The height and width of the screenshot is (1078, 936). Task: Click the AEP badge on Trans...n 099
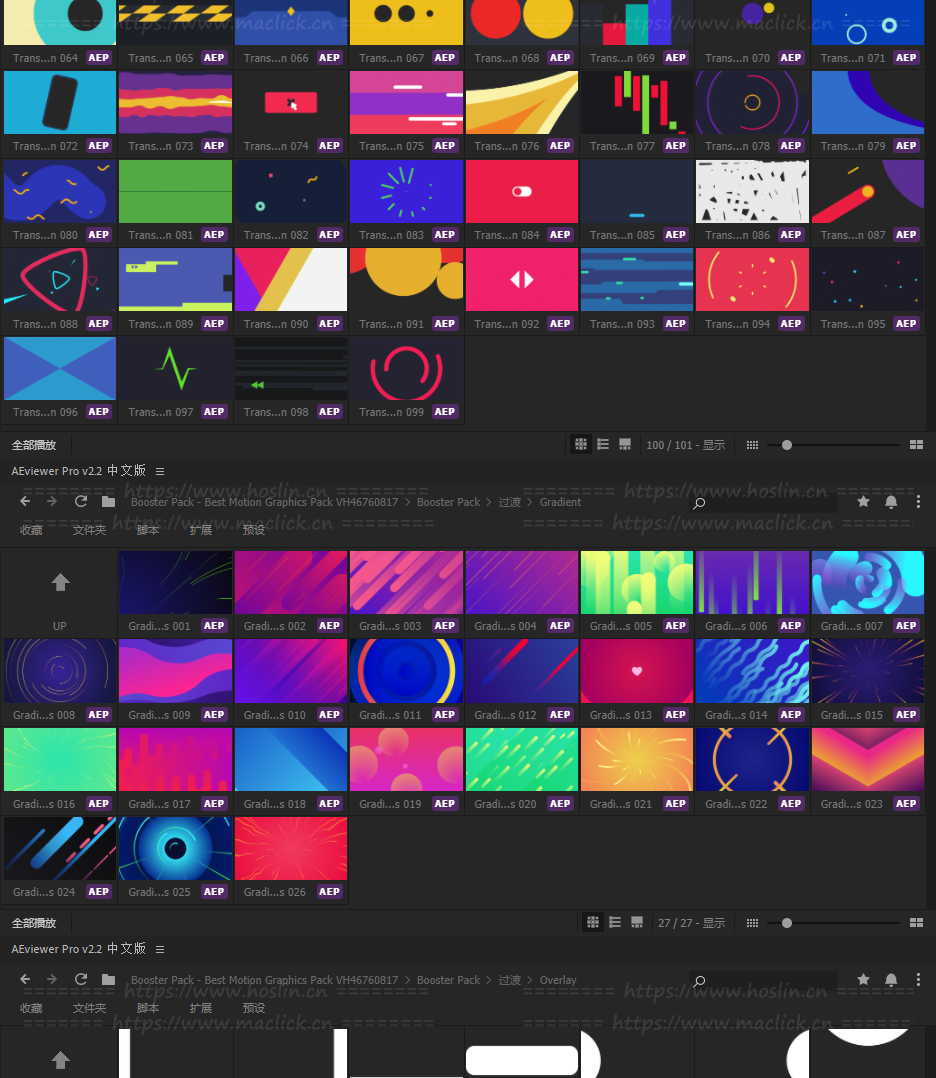coord(445,412)
